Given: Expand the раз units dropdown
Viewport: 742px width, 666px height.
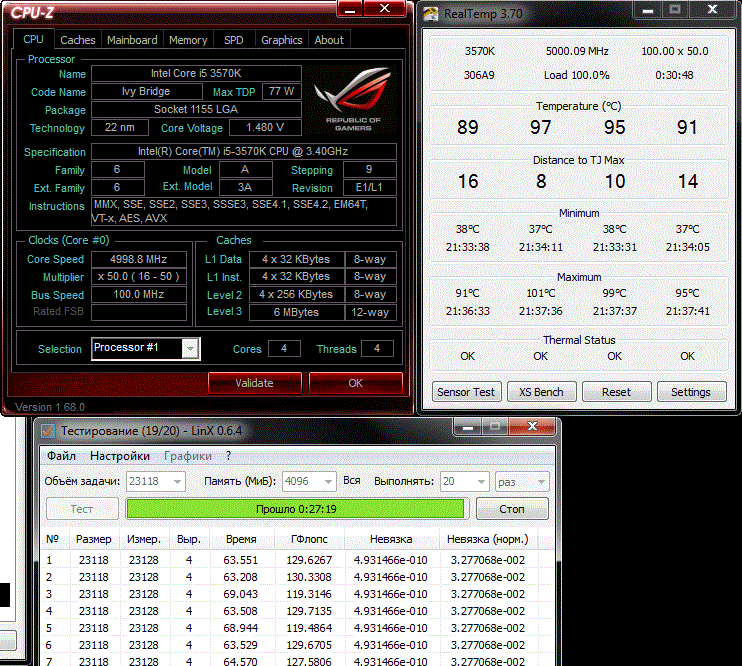Looking at the screenshot, I should click(x=541, y=481).
